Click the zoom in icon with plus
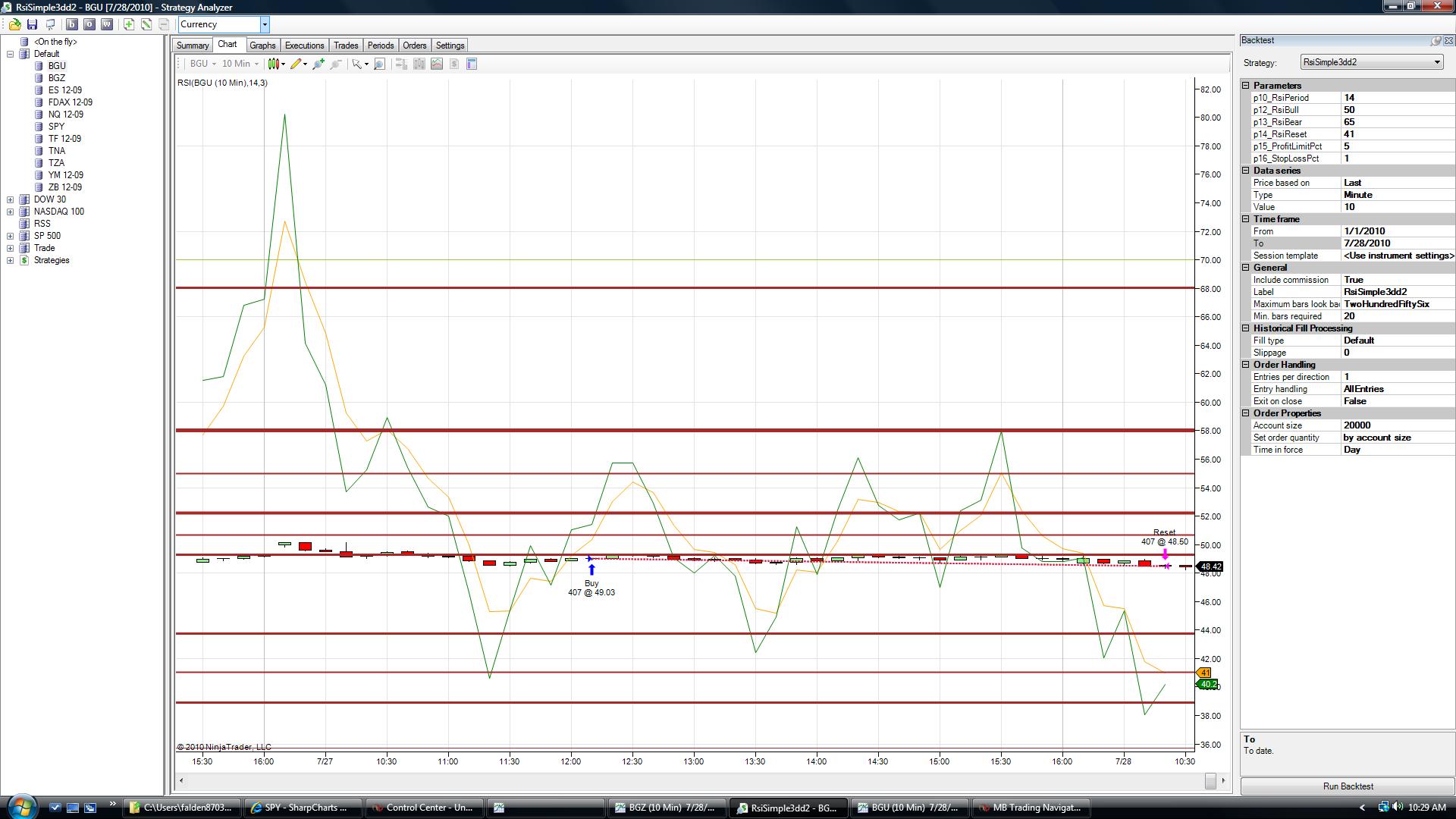 [x=318, y=64]
